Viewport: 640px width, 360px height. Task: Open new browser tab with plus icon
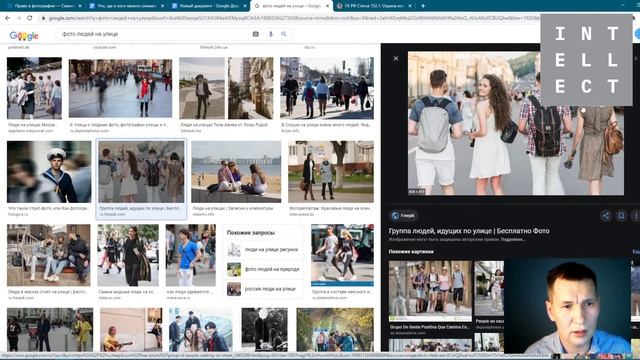423,6
